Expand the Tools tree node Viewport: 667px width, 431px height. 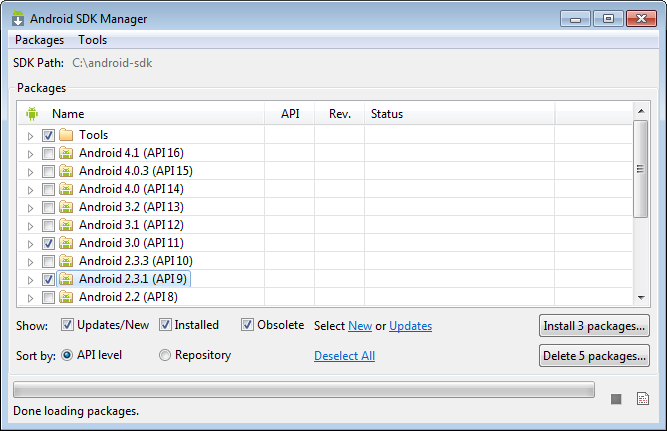point(30,136)
